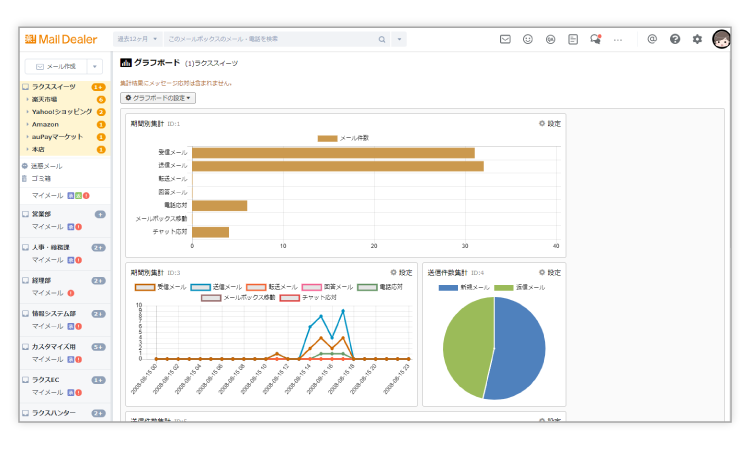Click the orange 1+ badge on ラクススイーツ
This screenshot has width=750, height=450.
tap(98, 87)
